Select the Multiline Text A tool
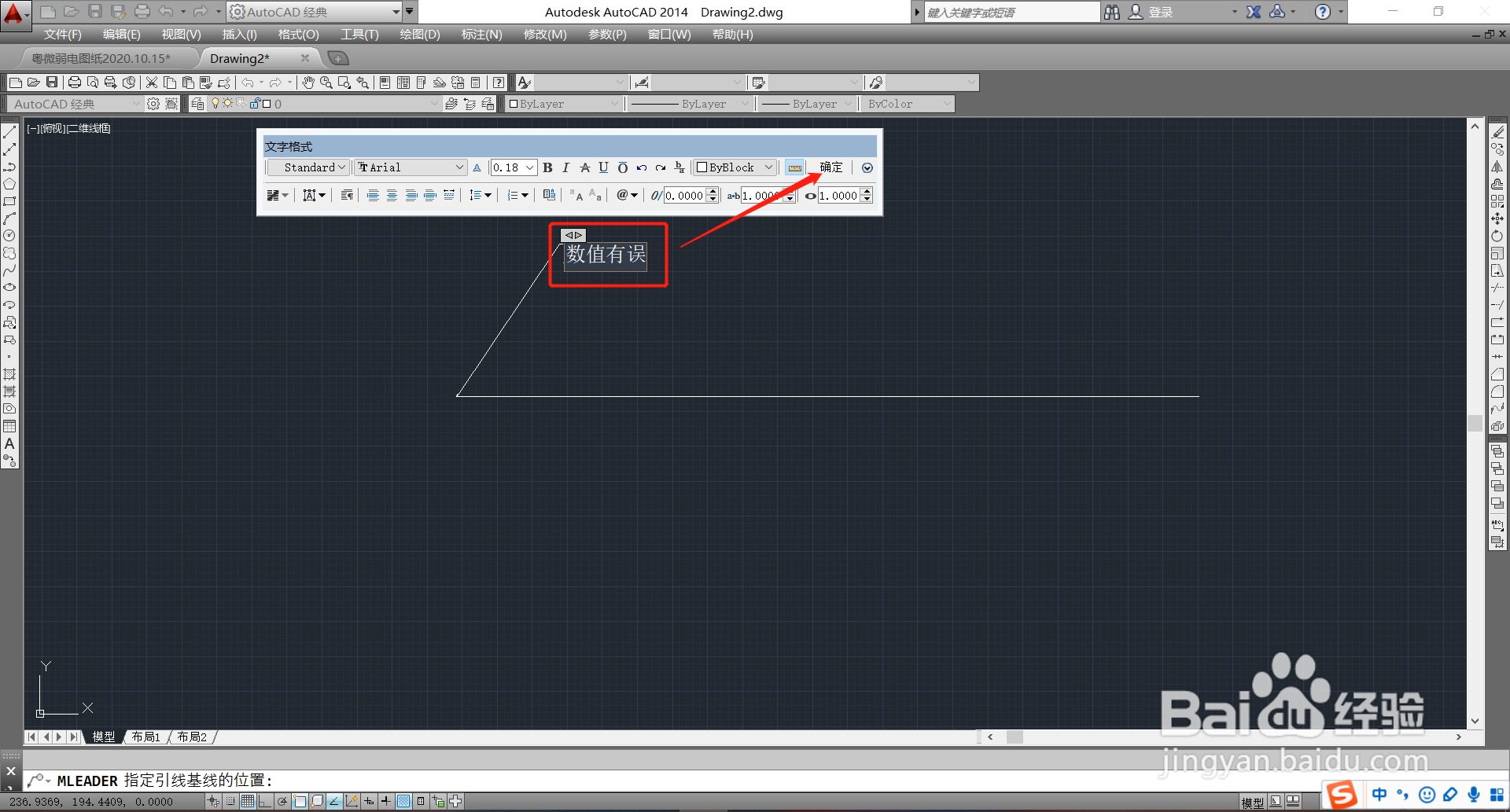 (9, 443)
